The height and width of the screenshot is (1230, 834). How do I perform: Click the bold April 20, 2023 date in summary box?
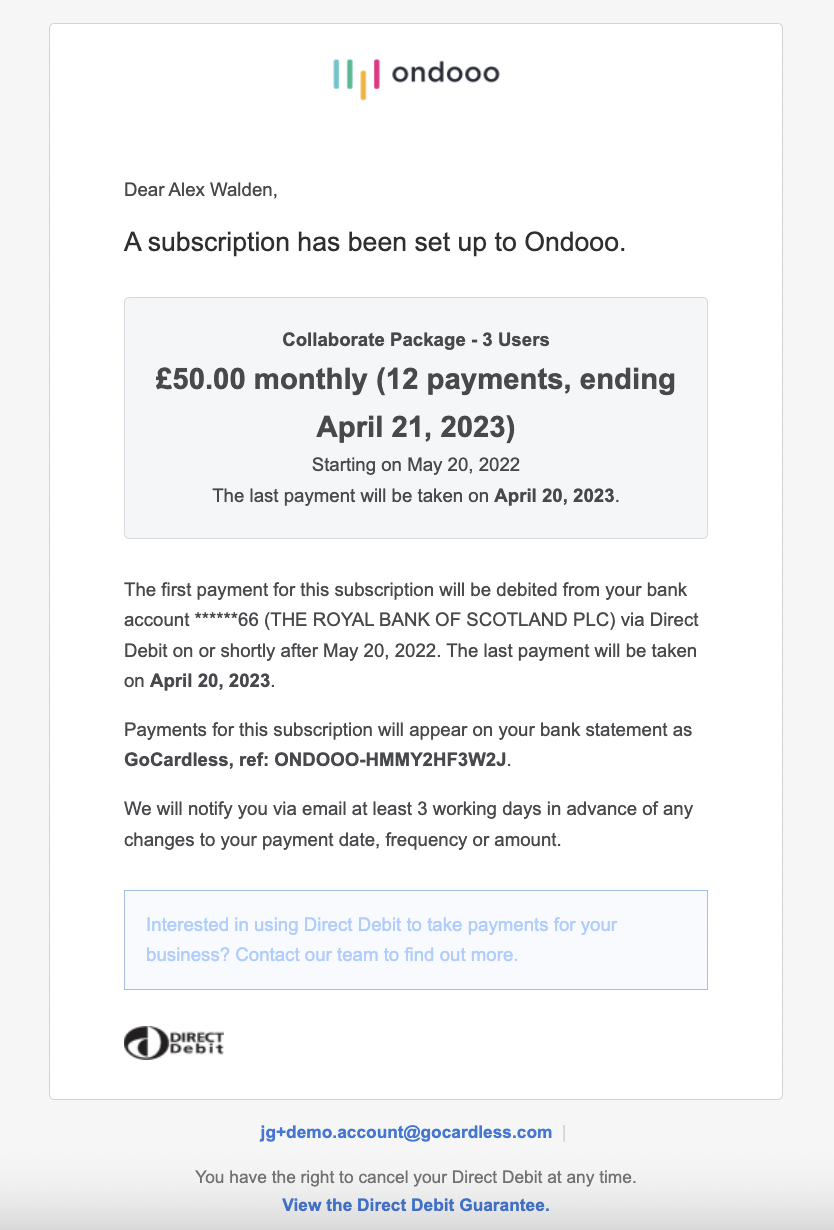[x=556, y=496]
